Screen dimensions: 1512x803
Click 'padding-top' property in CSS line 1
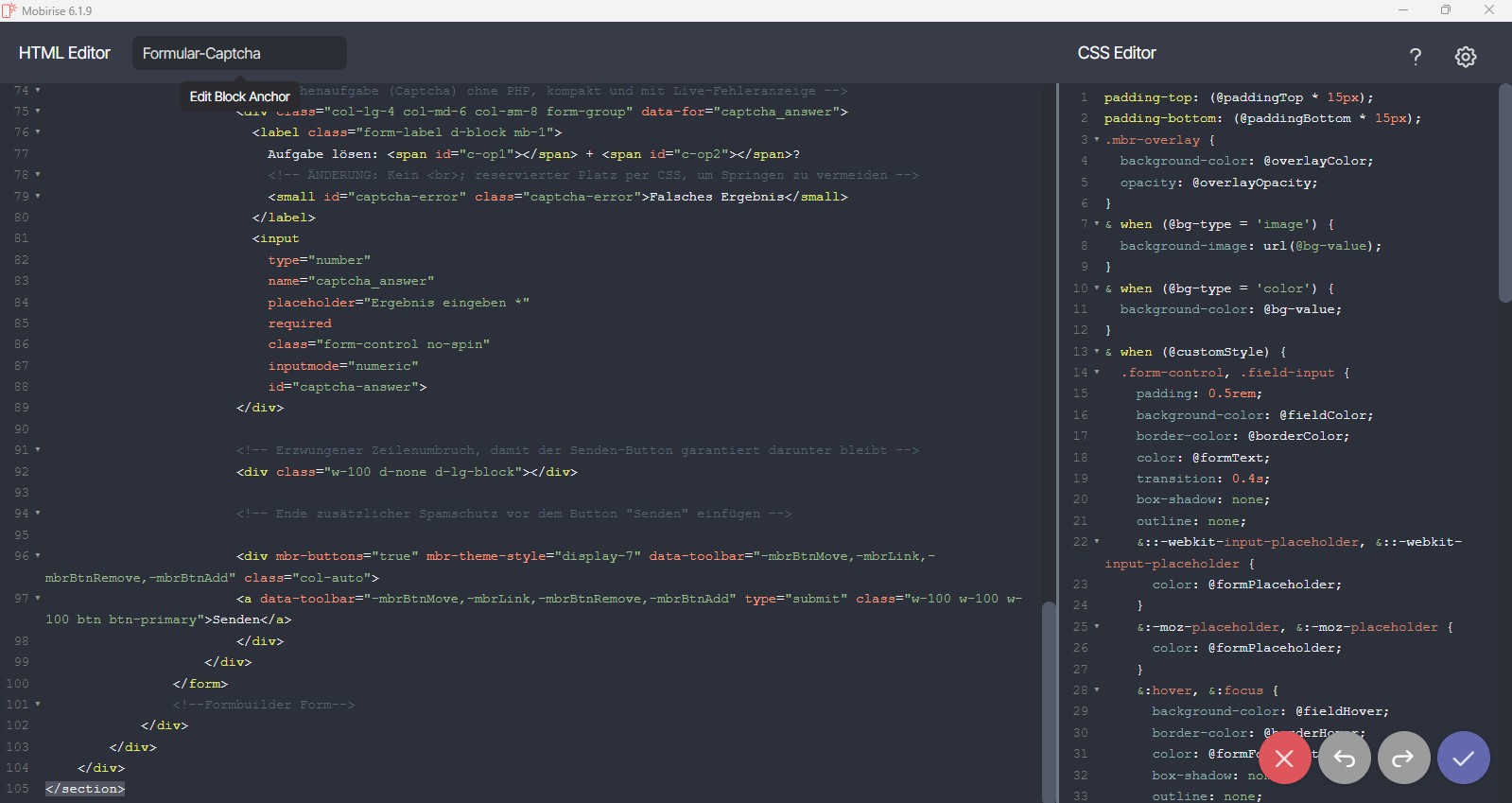click(x=1148, y=97)
